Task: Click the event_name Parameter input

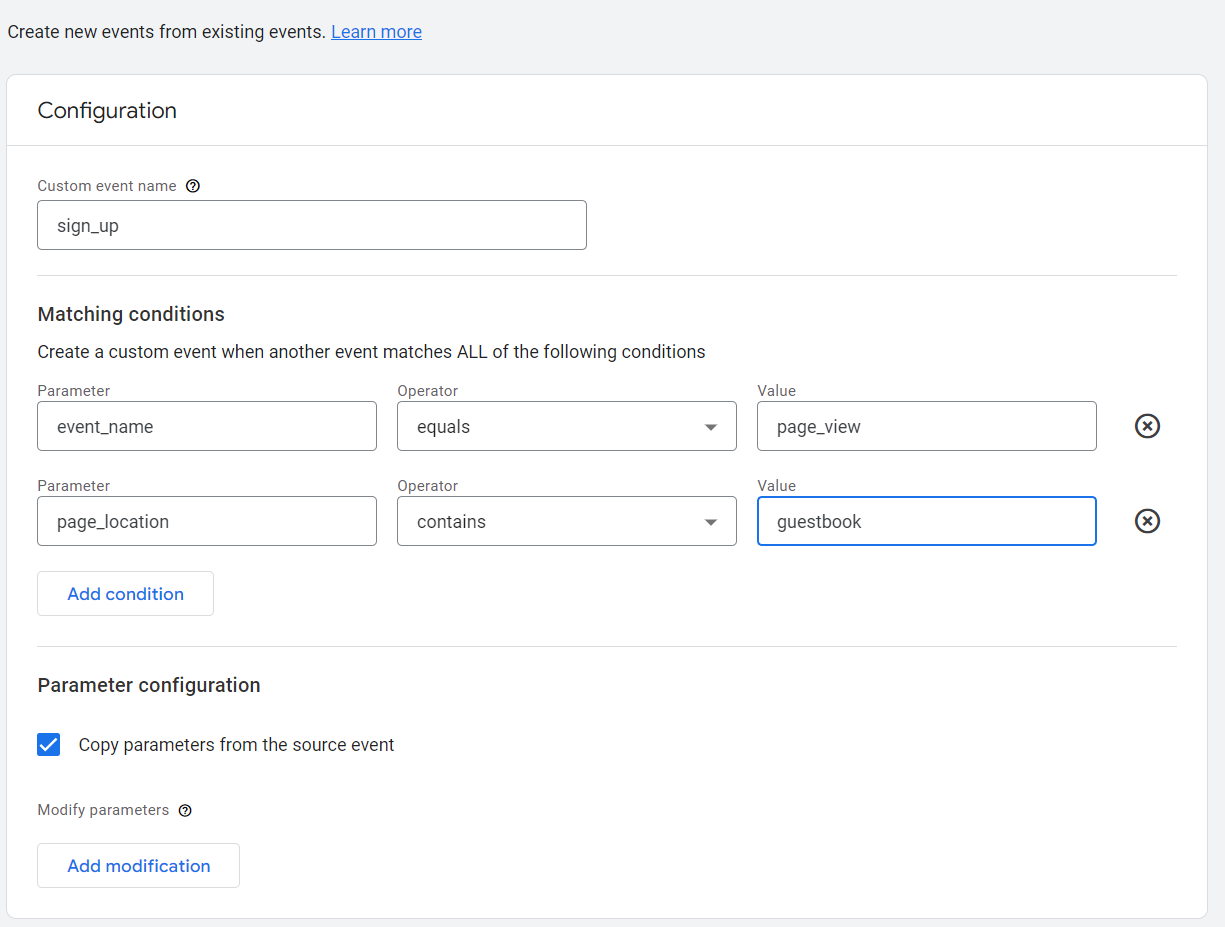Action: [x=206, y=427]
